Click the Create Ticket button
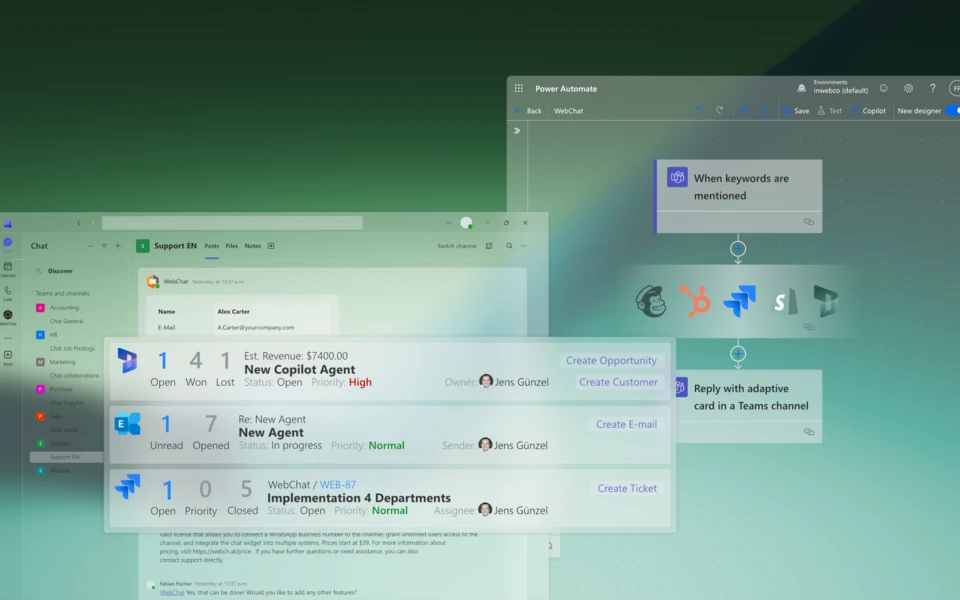Image resolution: width=960 pixels, height=600 pixels. point(627,488)
